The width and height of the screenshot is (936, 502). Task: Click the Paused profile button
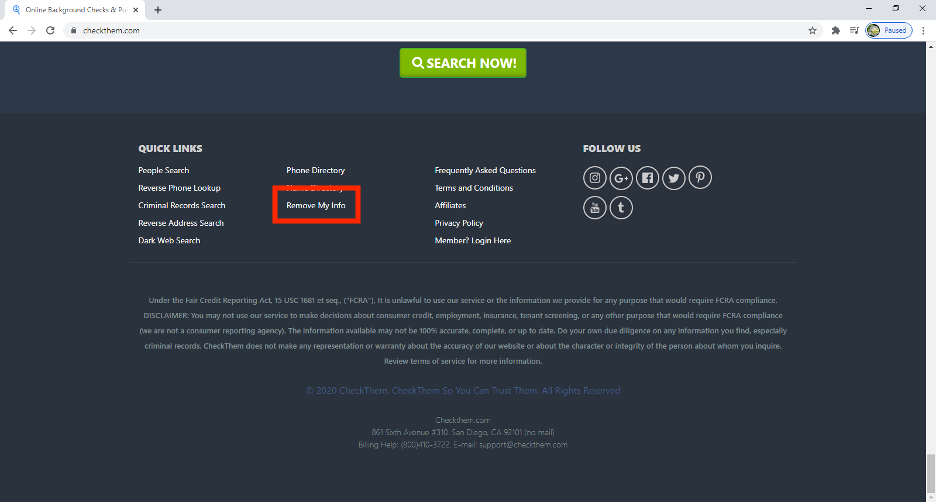tap(889, 30)
